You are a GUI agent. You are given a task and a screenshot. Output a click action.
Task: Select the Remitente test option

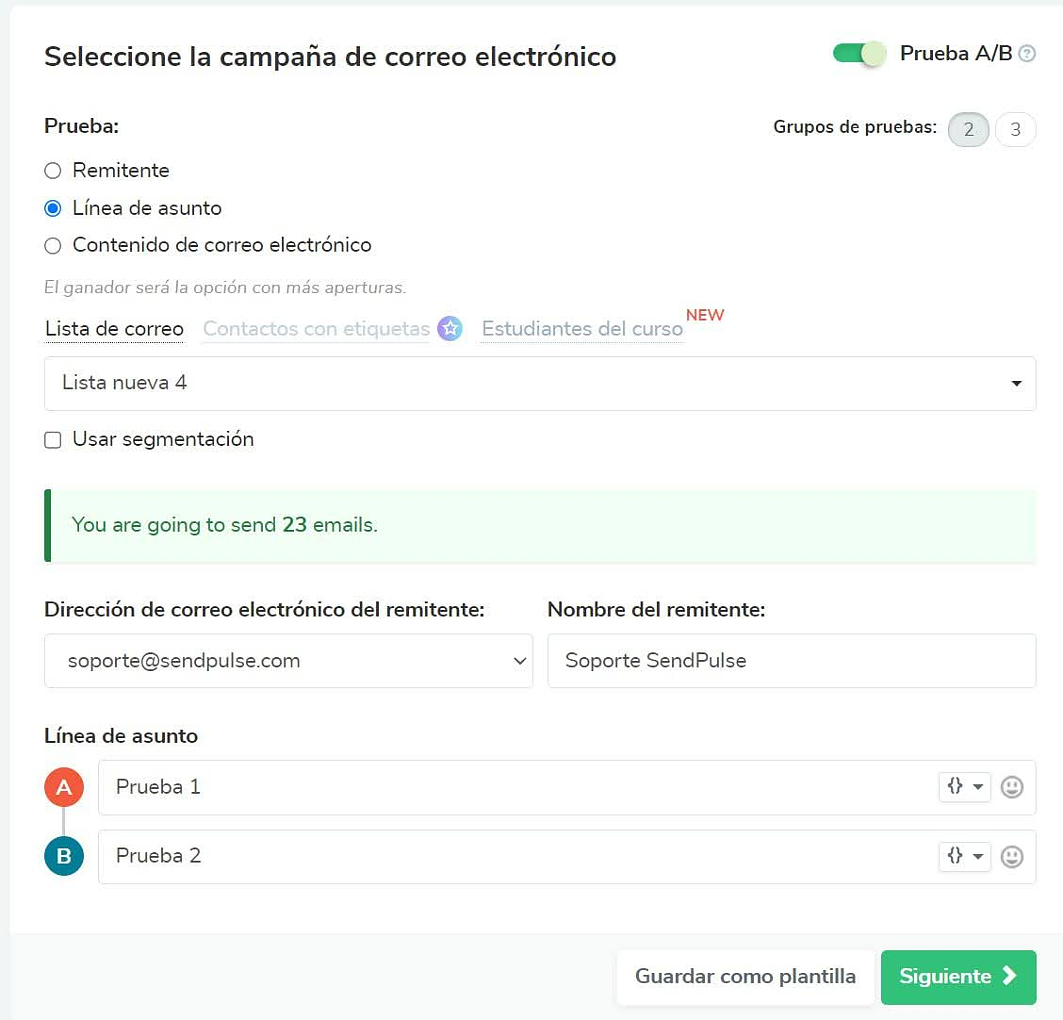[52, 170]
